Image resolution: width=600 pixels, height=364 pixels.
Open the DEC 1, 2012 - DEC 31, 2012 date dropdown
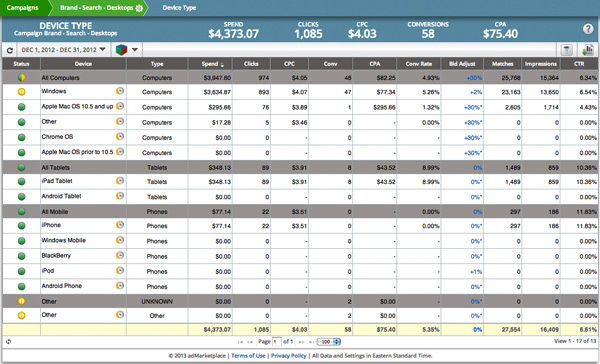coord(64,50)
